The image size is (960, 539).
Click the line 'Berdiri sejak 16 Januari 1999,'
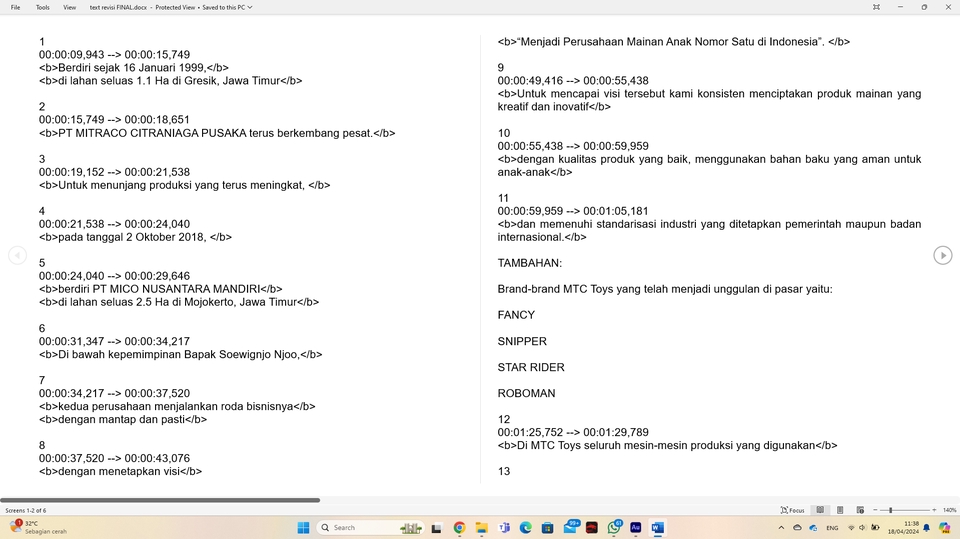(x=134, y=67)
